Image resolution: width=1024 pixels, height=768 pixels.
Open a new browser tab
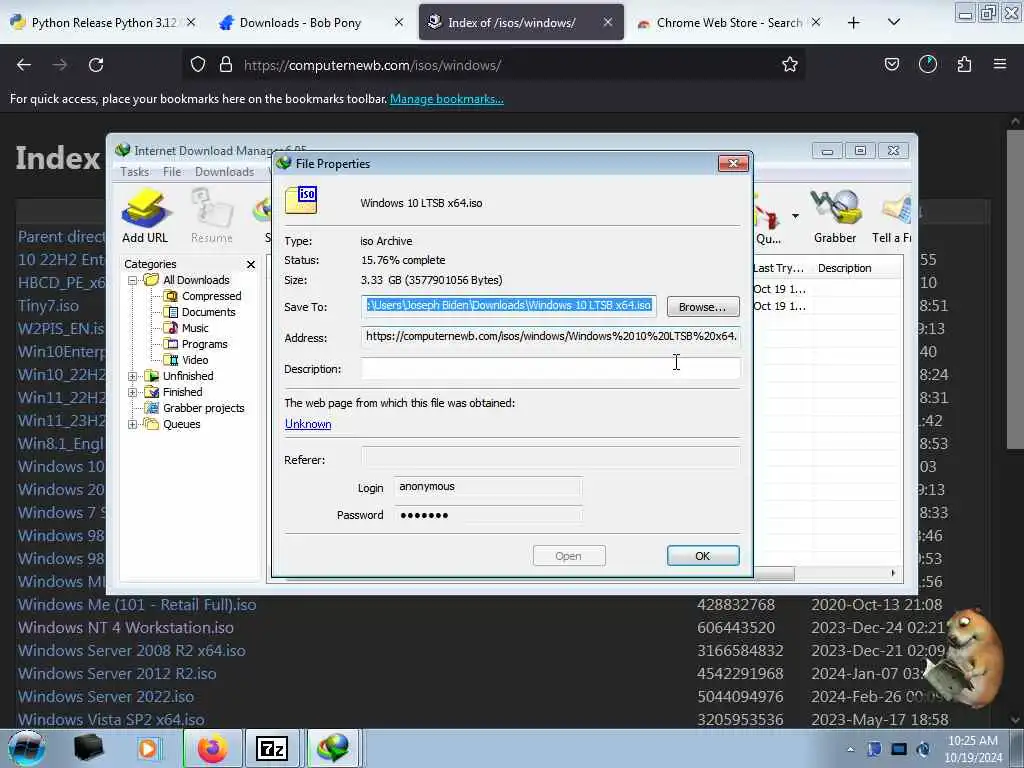(x=854, y=23)
